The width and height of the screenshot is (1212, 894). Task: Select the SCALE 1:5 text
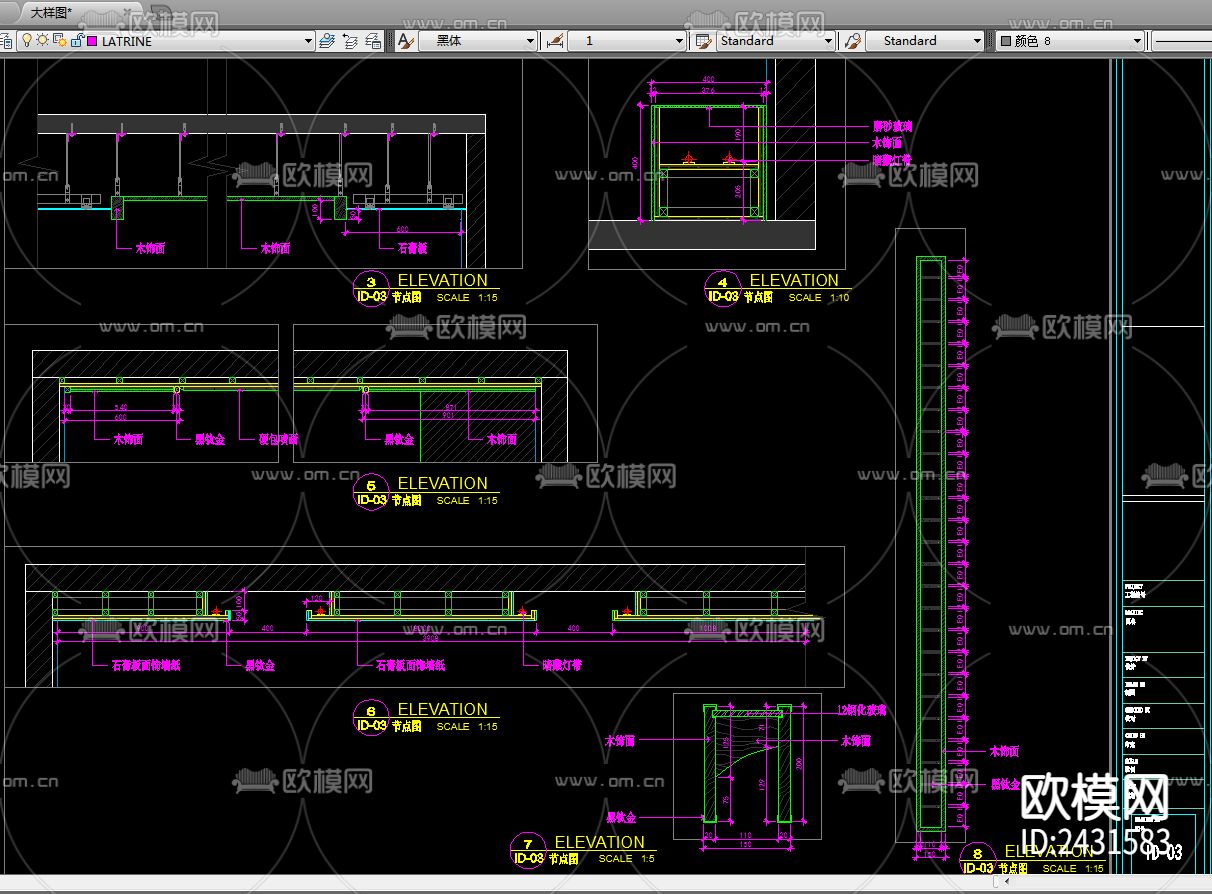(627, 858)
